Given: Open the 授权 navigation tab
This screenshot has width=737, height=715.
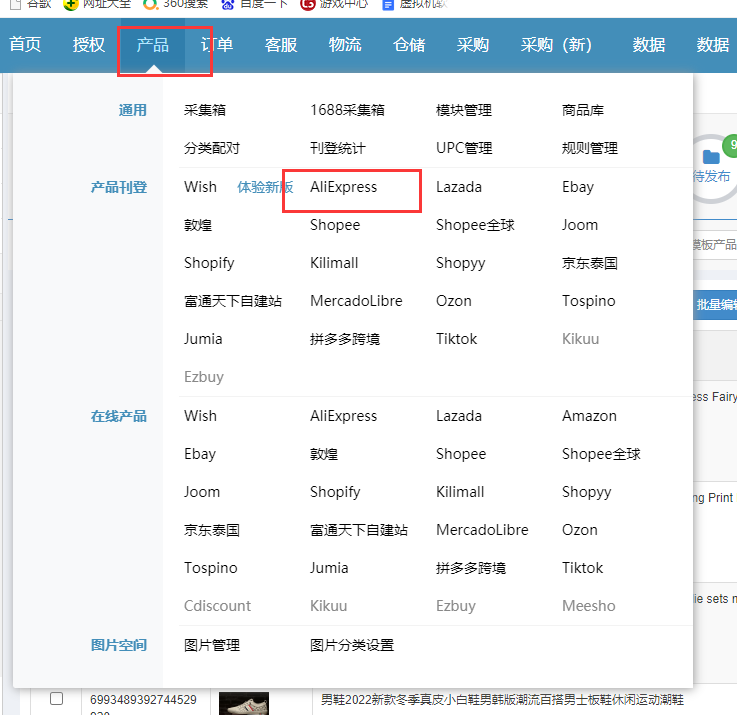Looking at the screenshot, I should coord(89,45).
